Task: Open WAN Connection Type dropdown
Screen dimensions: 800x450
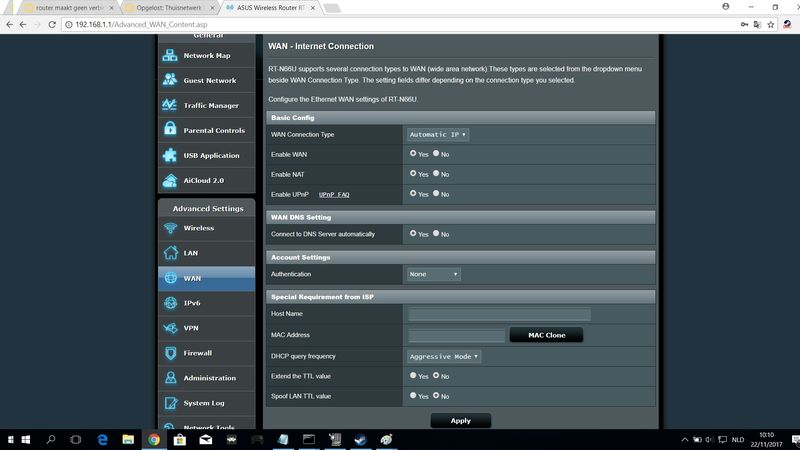Action: click(438, 134)
